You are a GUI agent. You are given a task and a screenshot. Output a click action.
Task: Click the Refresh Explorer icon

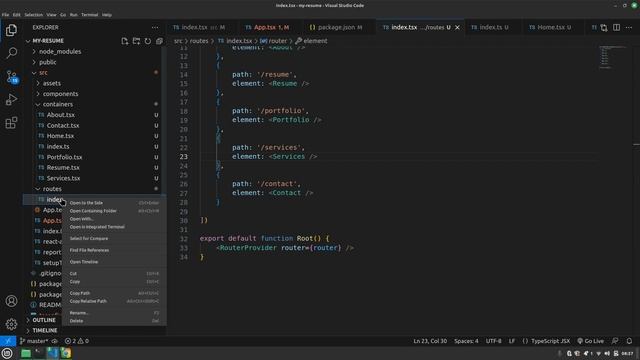148,41
